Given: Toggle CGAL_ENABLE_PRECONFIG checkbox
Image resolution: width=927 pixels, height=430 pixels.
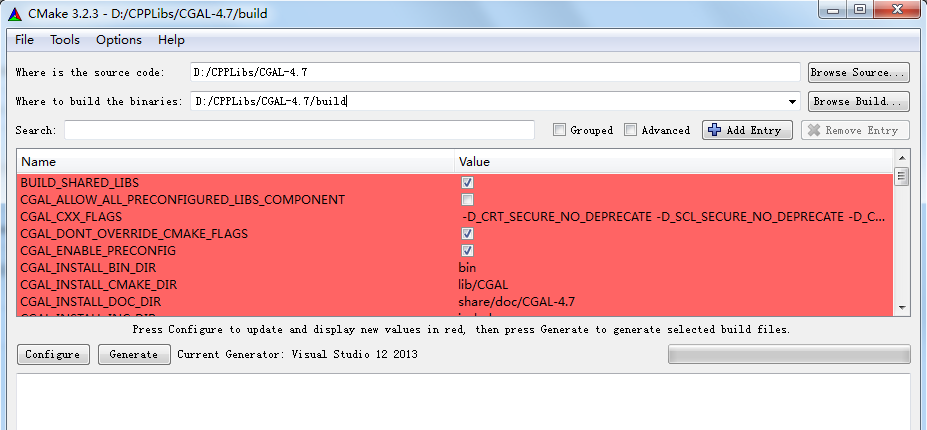Looking at the screenshot, I should pyautogui.click(x=468, y=251).
